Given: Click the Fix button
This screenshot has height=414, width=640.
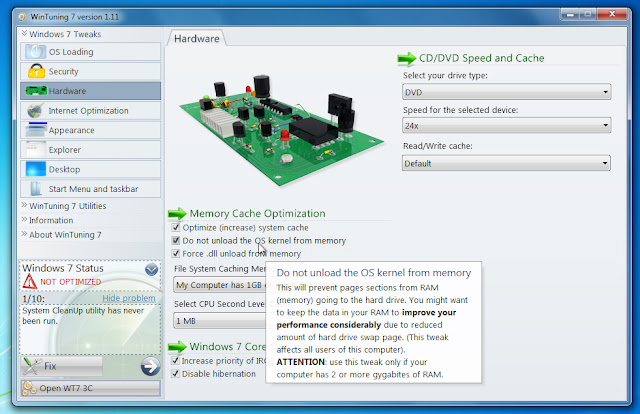Looking at the screenshot, I should pos(62,366).
